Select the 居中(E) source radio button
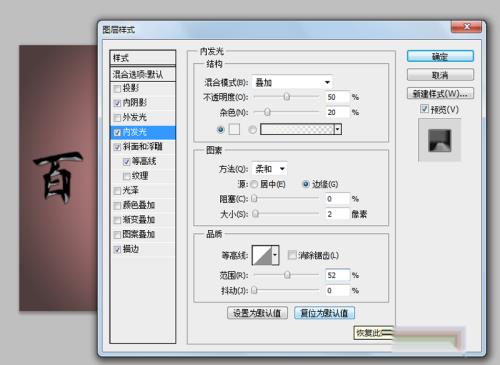The height and width of the screenshot is (365, 500). [x=254, y=184]
